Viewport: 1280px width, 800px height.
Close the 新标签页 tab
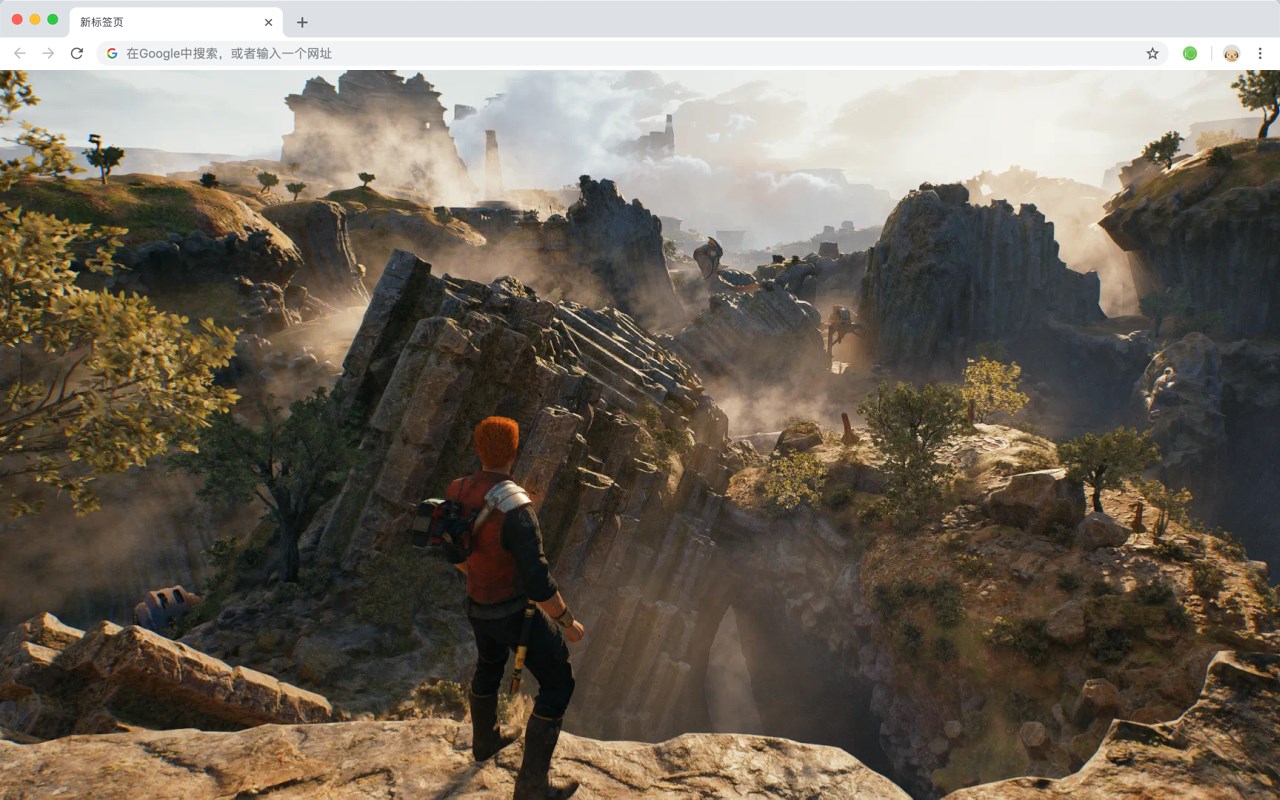tap(268, 22)
